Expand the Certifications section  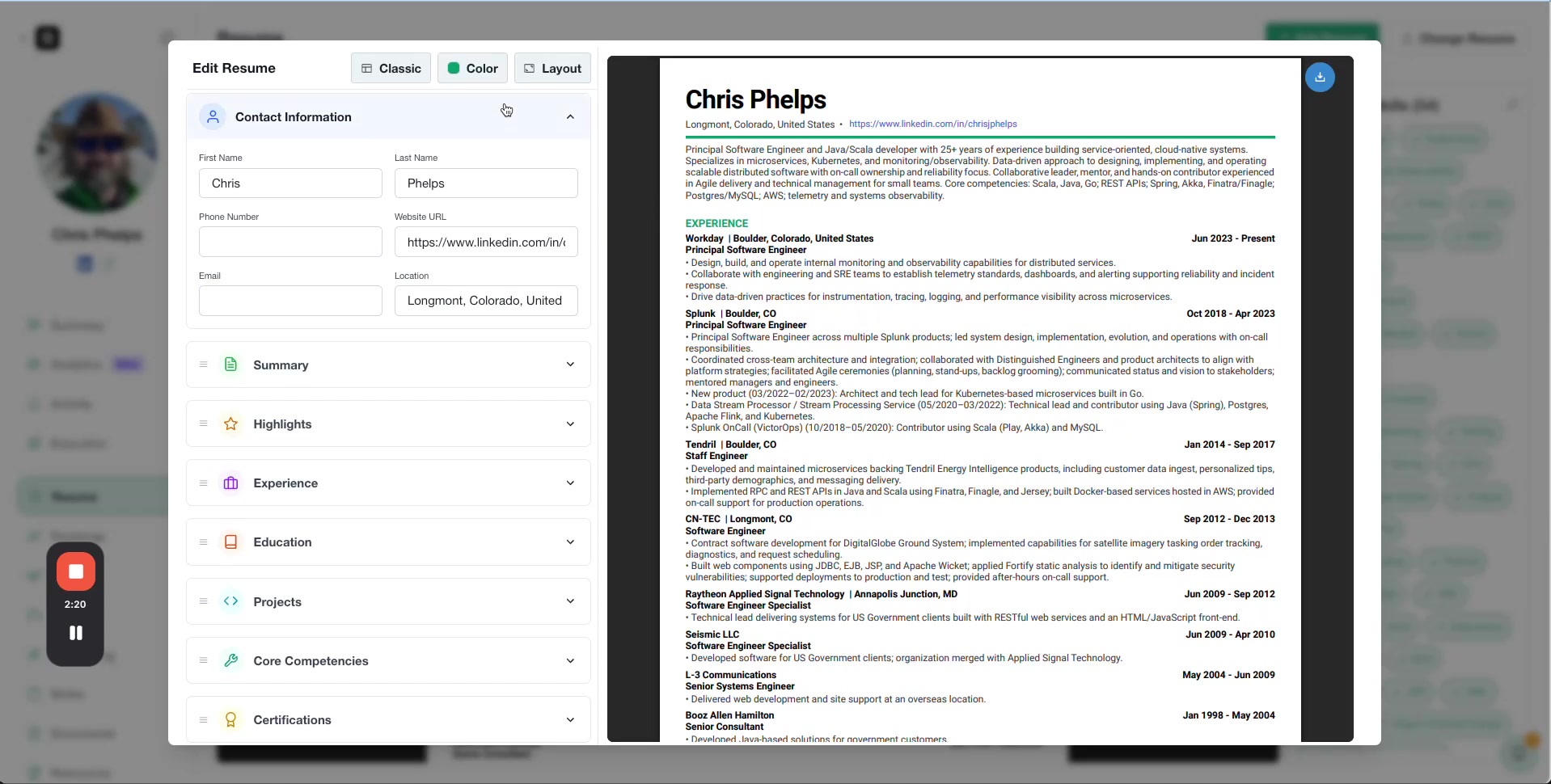[570, 719]
